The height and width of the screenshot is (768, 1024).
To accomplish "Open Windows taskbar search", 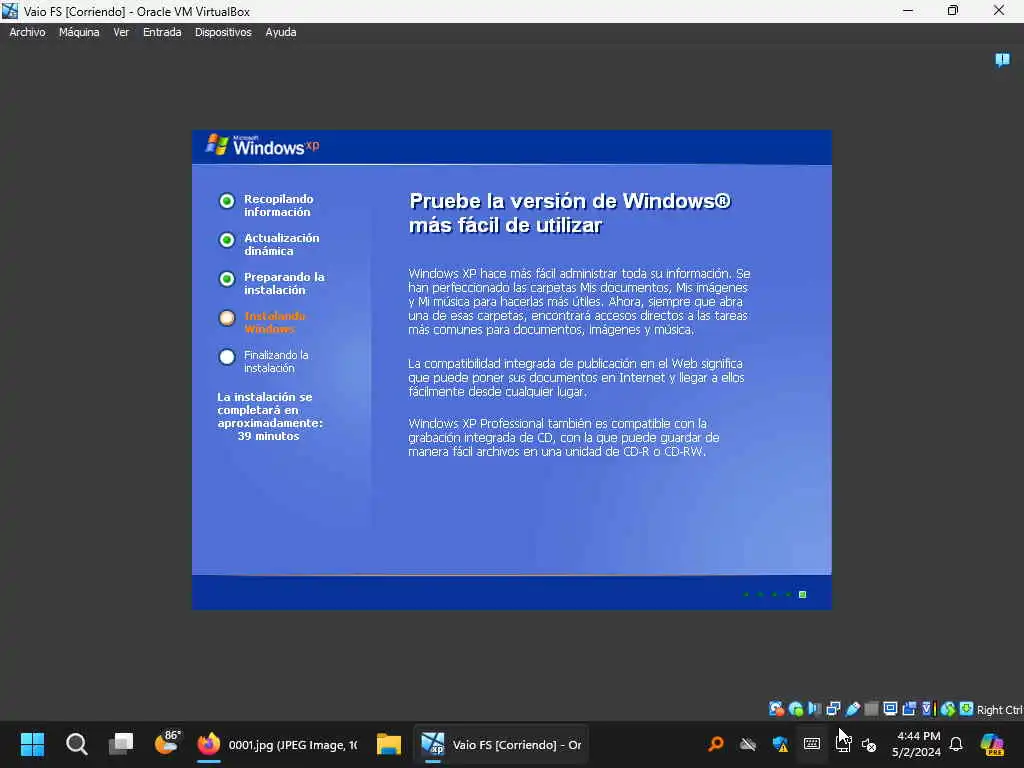I will (x=77, y=744).
